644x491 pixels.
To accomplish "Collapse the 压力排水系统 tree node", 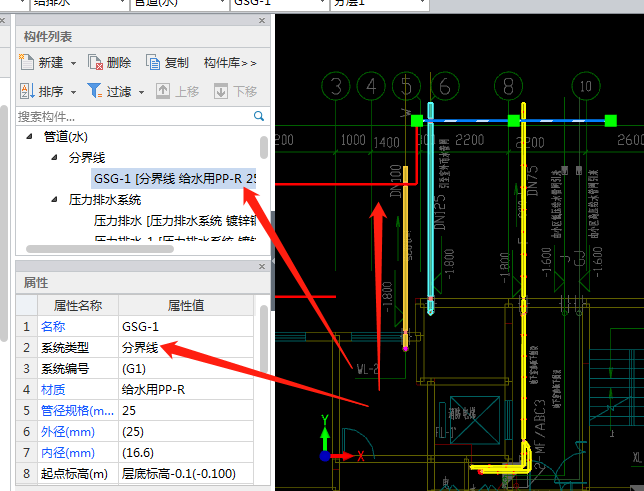I will click(54, 200).
